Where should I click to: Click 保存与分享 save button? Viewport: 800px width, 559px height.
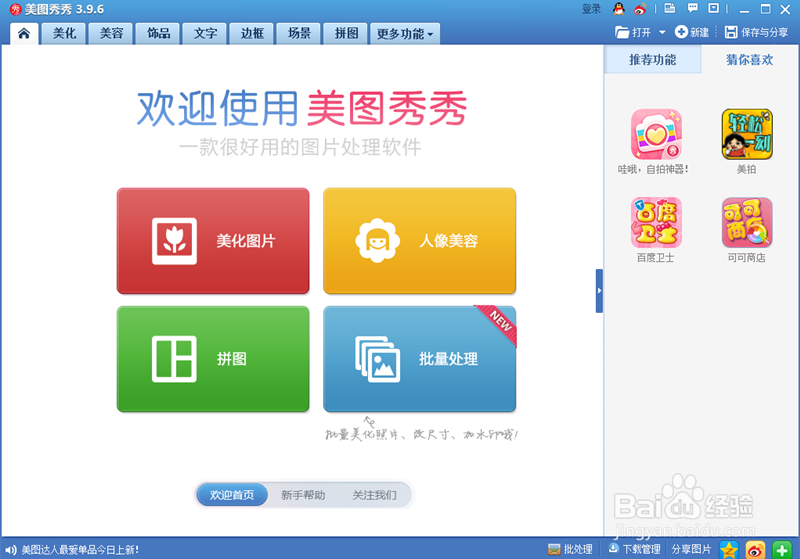(x=757, y=33)
